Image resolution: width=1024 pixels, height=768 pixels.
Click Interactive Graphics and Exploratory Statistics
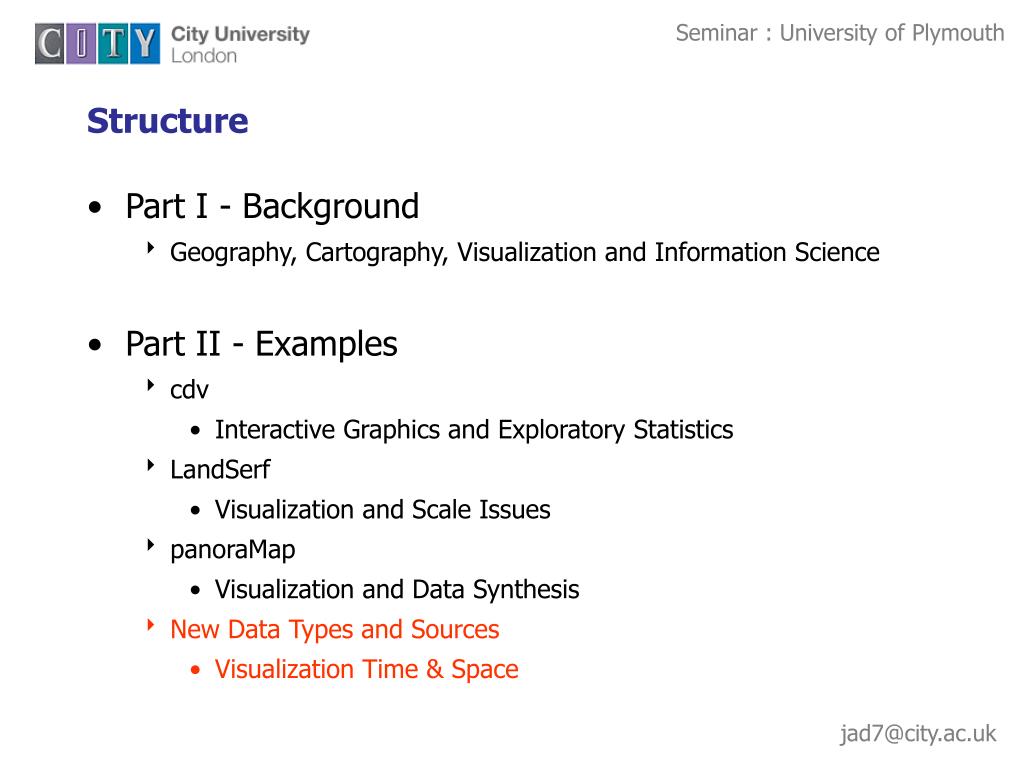(474, 430)
